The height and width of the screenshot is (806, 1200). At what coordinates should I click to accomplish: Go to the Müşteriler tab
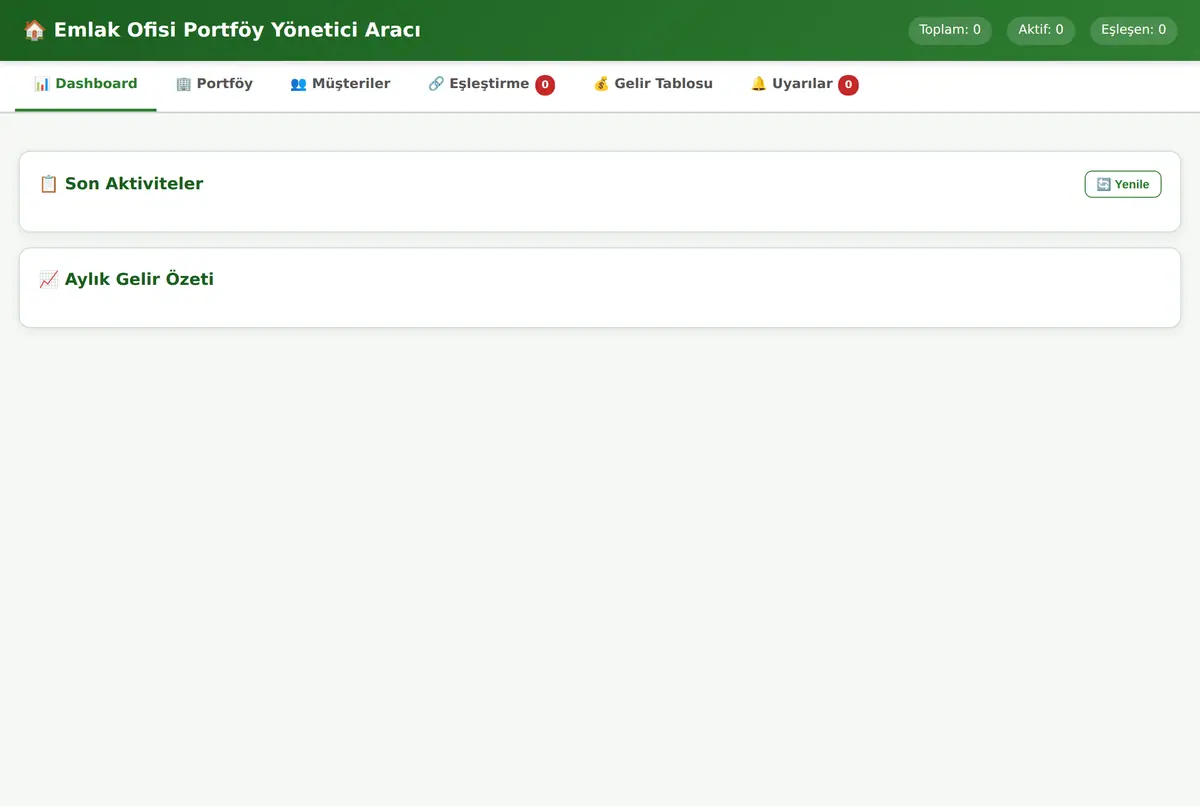tap(340, 84)
